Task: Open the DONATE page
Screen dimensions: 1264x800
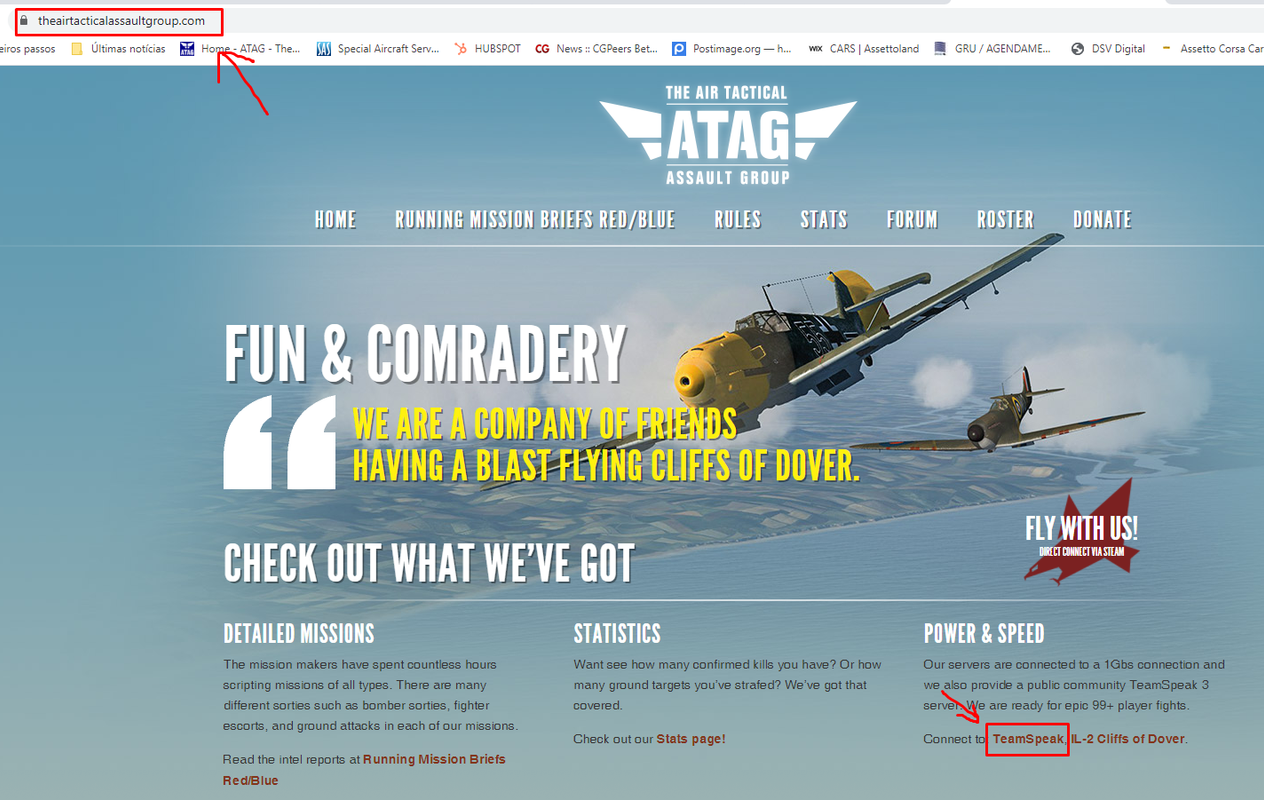Action: (1103, 220)
